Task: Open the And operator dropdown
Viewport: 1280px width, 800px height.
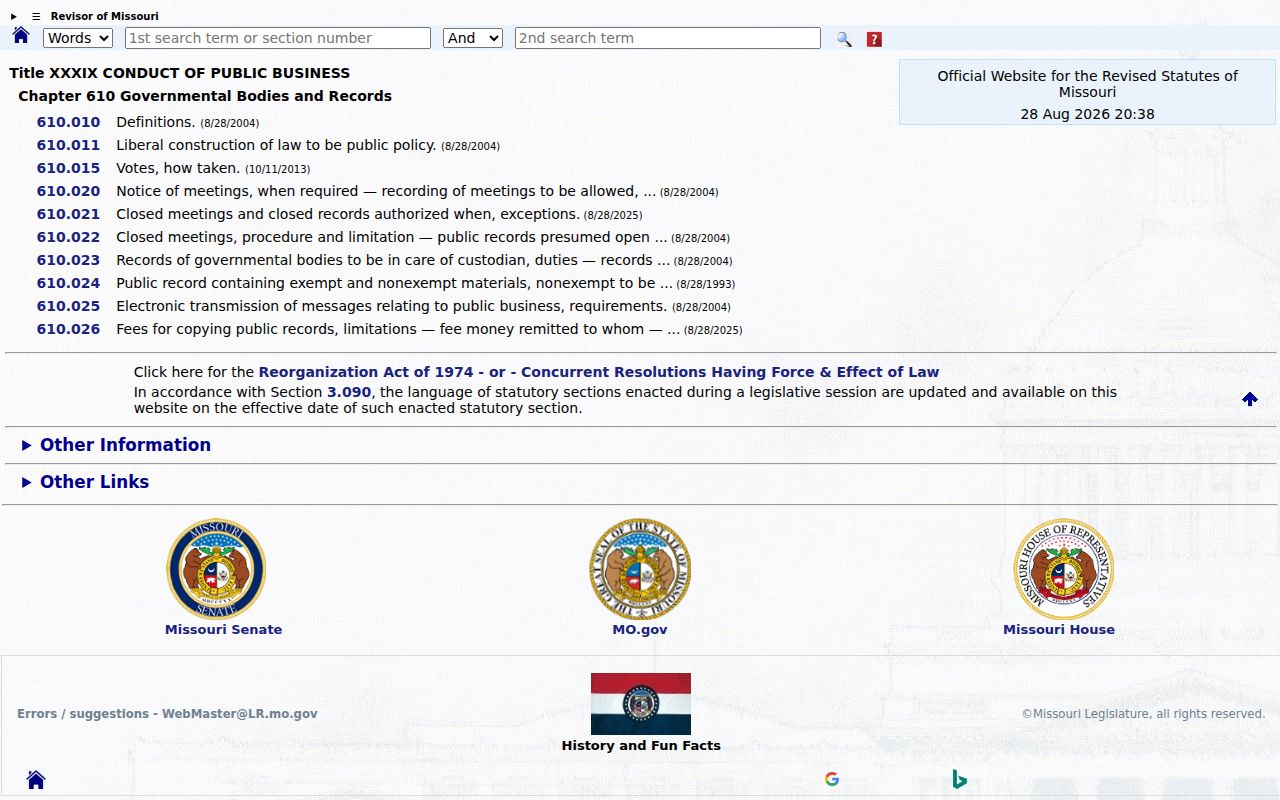Action: pos(472,38)
